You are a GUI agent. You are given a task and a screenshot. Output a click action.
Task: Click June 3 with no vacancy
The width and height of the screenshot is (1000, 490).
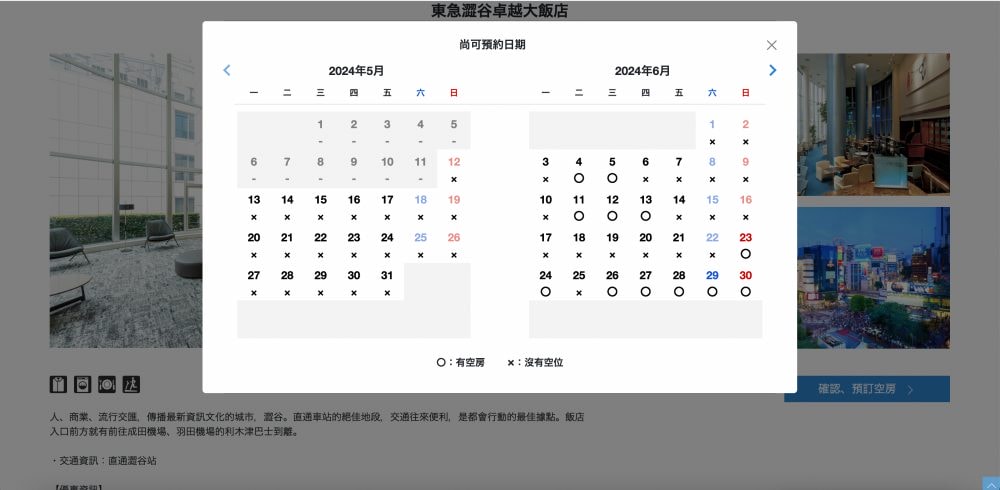click(x=545, y=170)
